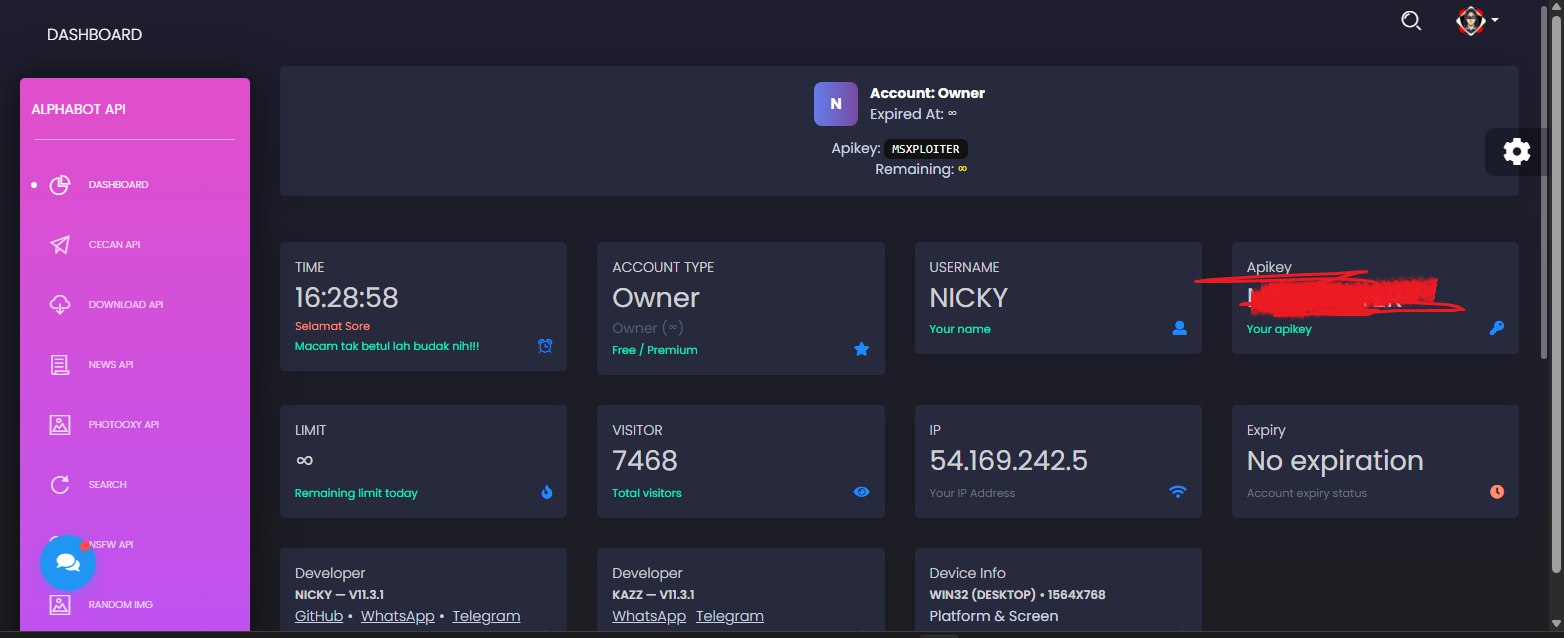Click the wifi icon in IP card
The width and height of the screenshot is (1564, 638).
pos(1178,492)
